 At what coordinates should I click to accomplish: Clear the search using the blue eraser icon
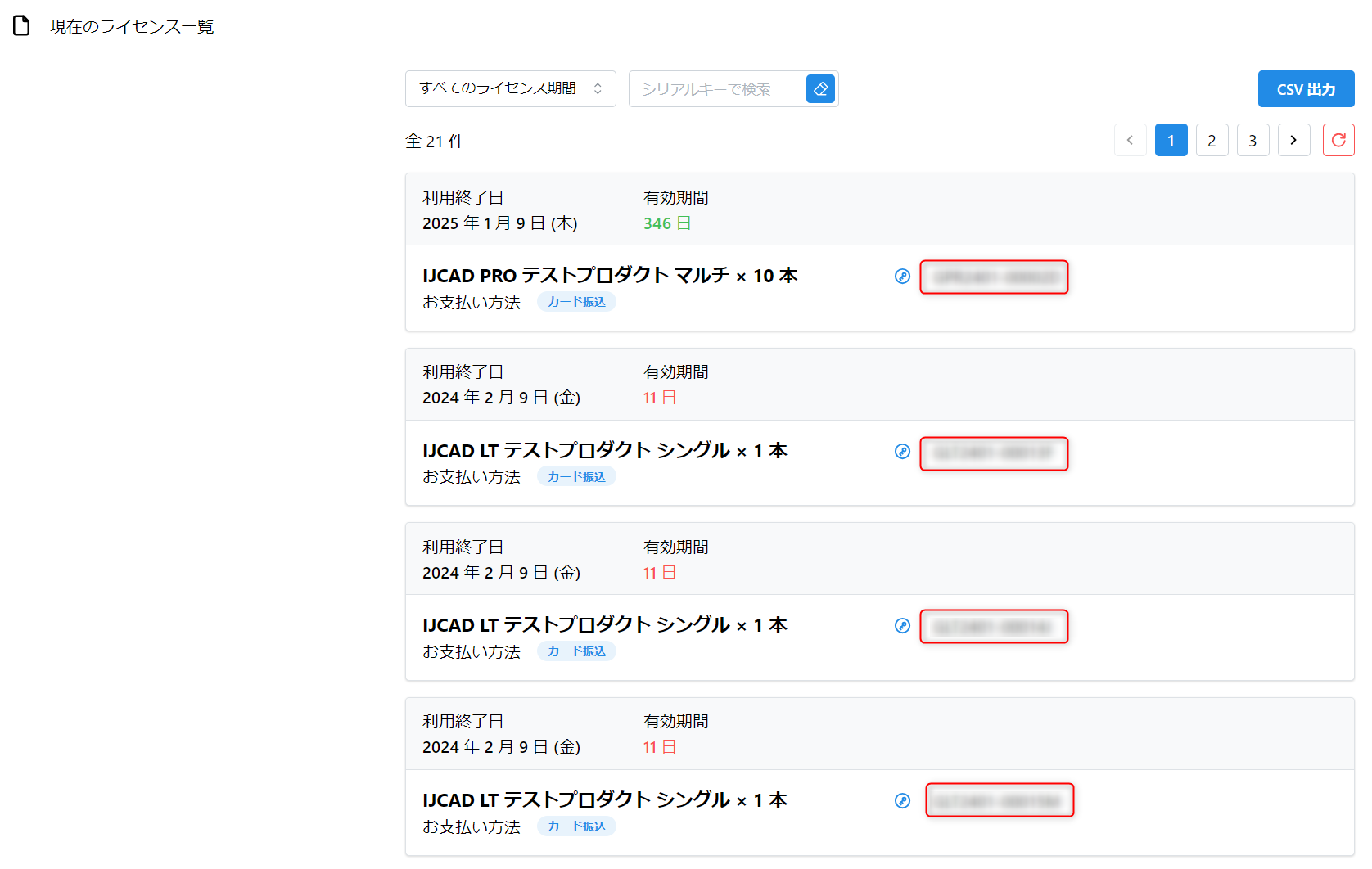[820, 88]
